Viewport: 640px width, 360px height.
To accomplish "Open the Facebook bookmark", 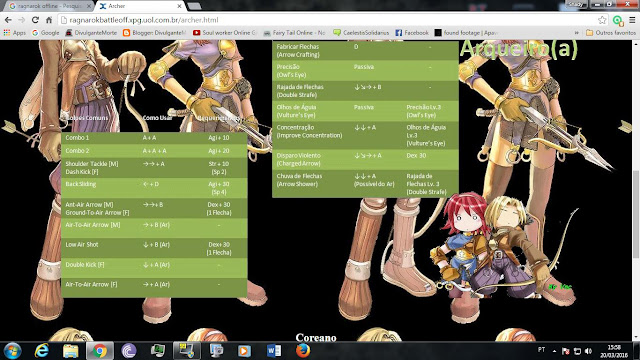I will [412, 33].
